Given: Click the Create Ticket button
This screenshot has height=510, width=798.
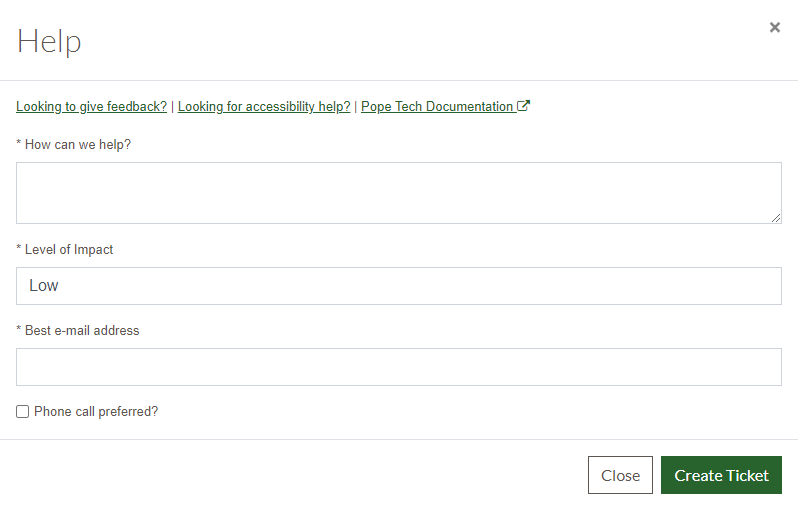Looking at the screenshot, I should point(721,475).
